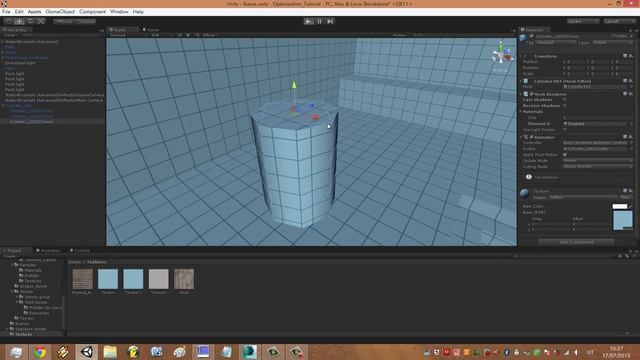Switch to the Game tab
The height and width of the screenshot is (360, 640).
(151, 30)
